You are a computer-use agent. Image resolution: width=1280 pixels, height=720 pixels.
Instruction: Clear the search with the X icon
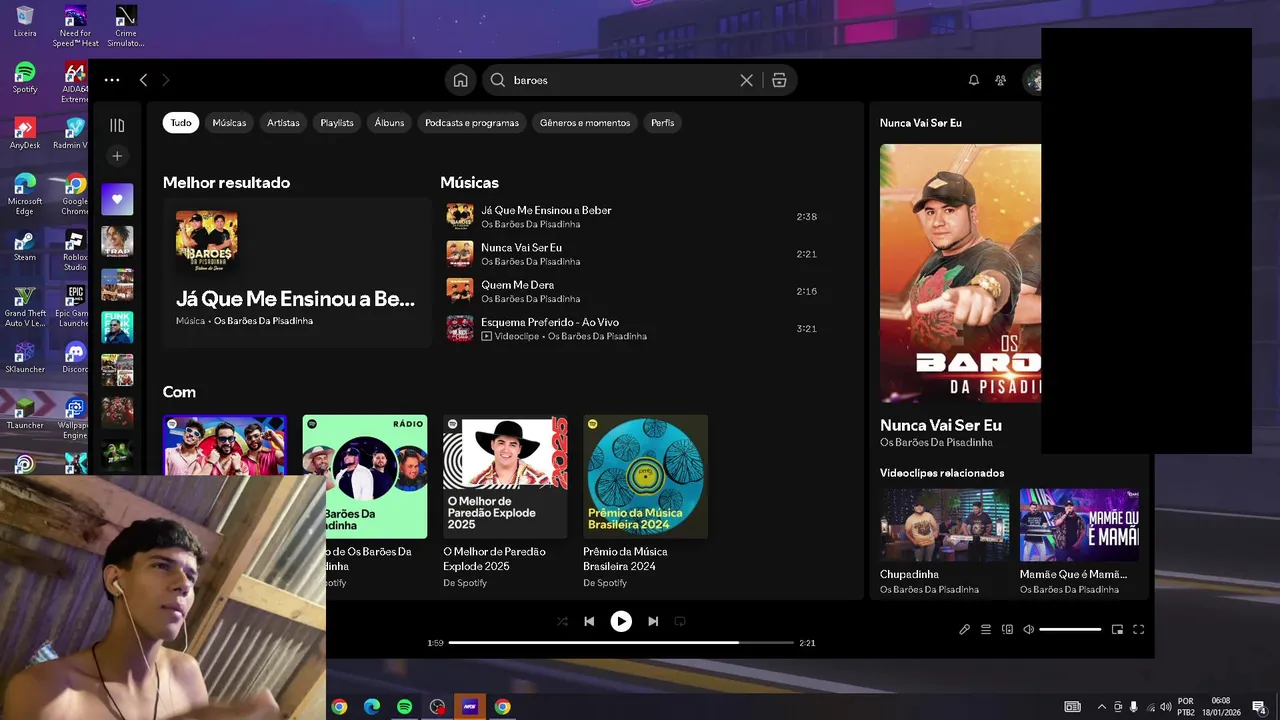746,80
